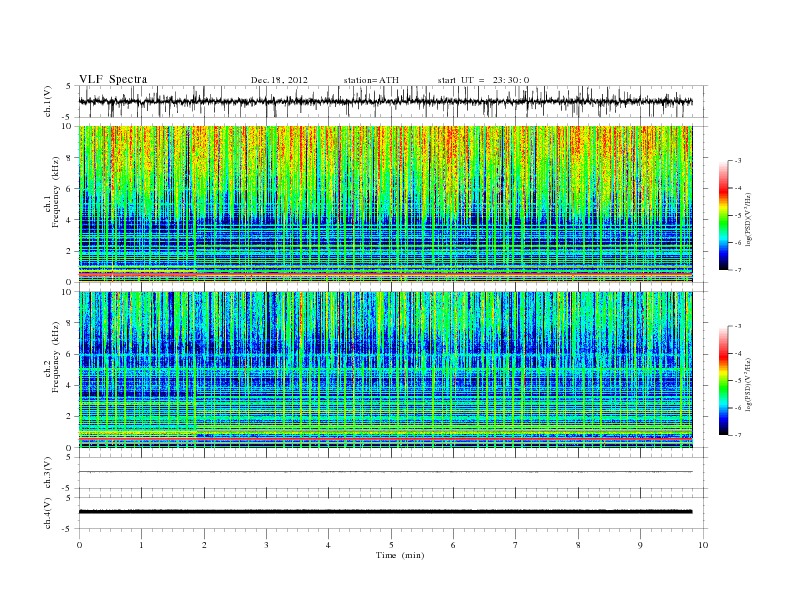The height and width of the screenshot is (612, 792).
Task: Click the ch.1 PSD color scale bar
Action: click(x=723, y=216)
